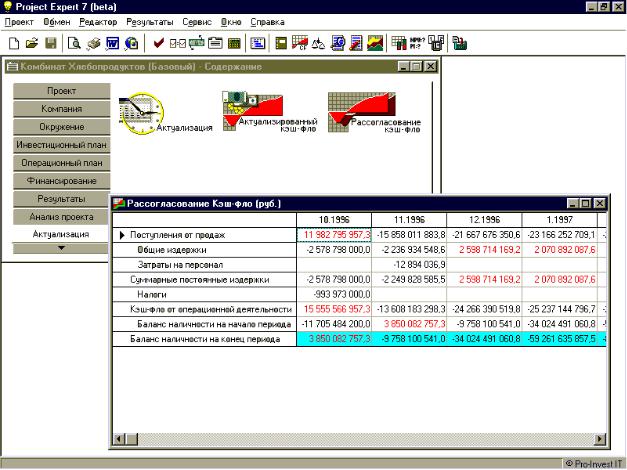Open the Сервис menu
Viewport: 627px width, 470px height.
click(197, 22)
